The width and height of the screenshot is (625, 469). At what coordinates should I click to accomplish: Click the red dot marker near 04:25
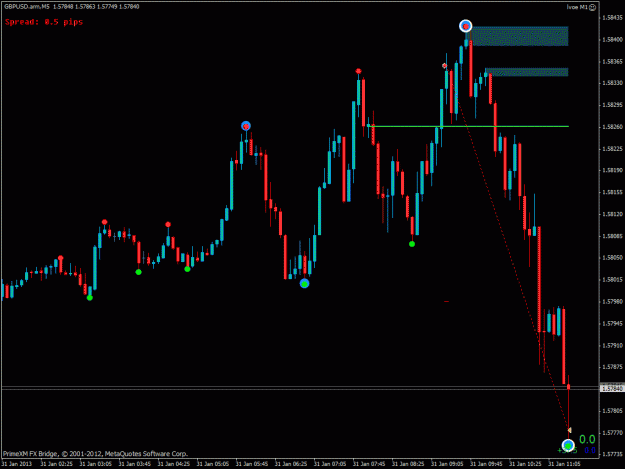tap(168, 224)
